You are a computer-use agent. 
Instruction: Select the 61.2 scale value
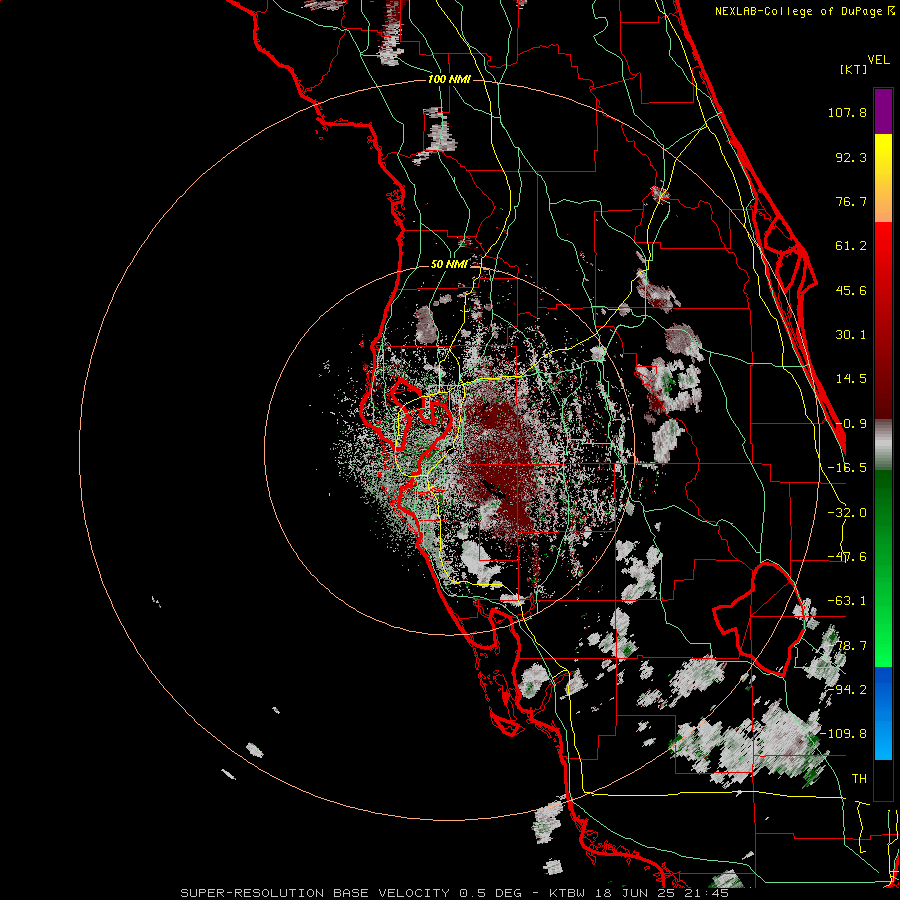pos(851,246)
